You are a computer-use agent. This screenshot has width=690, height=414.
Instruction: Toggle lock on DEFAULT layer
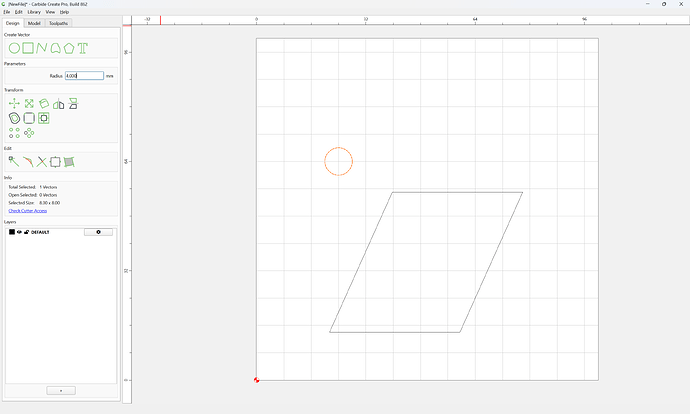click(x=26, y=232)
